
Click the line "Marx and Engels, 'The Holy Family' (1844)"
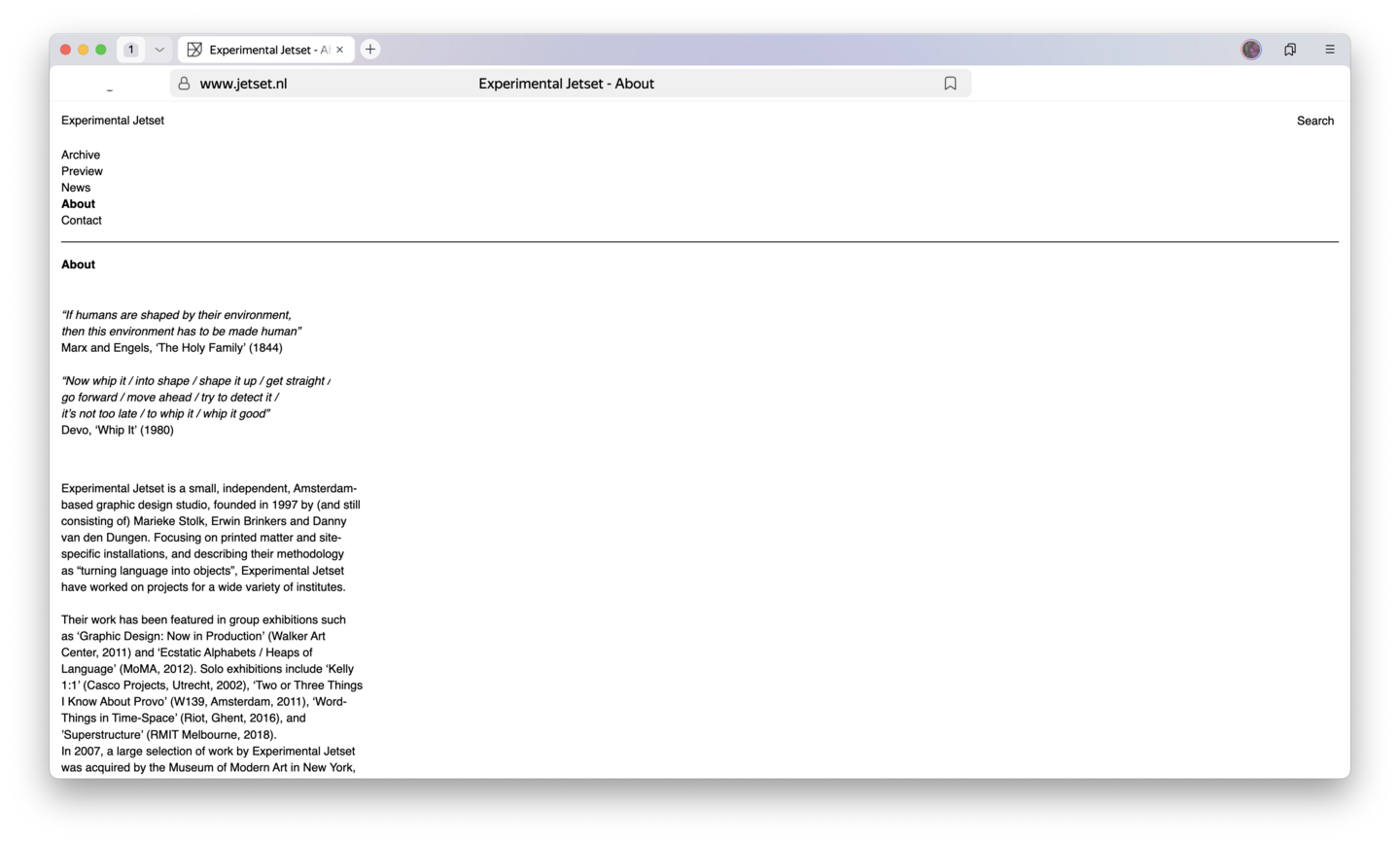[x=172, y=348]
